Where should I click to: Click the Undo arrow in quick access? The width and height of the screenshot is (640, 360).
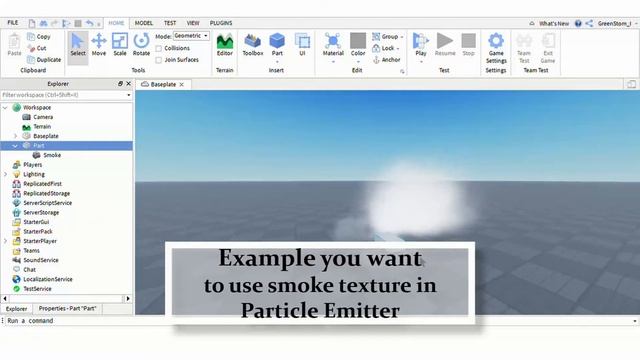(x=90, y=23)
